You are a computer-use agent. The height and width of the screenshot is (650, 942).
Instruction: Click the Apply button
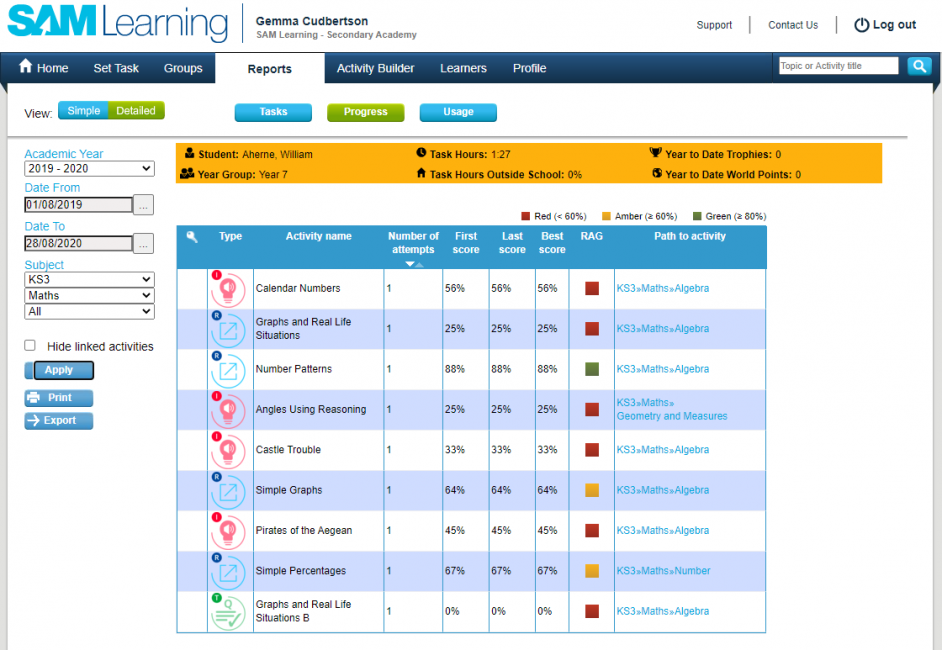click(60, 370)
